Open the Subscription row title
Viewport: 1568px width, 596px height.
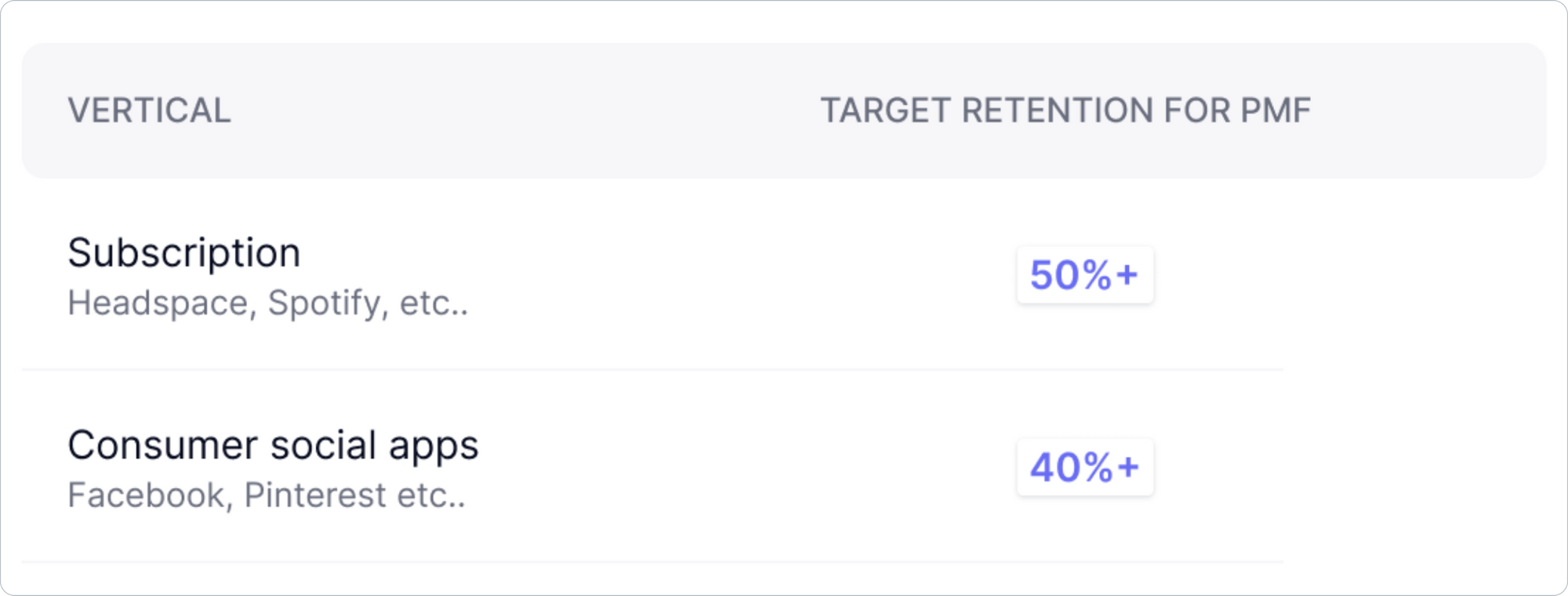click(x=184, y=253)
